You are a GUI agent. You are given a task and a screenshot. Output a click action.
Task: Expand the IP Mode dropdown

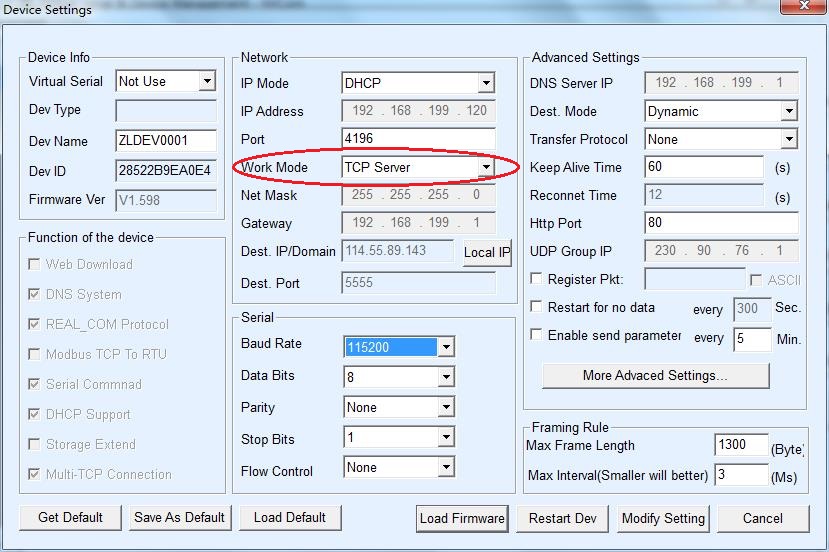[486, 83]
